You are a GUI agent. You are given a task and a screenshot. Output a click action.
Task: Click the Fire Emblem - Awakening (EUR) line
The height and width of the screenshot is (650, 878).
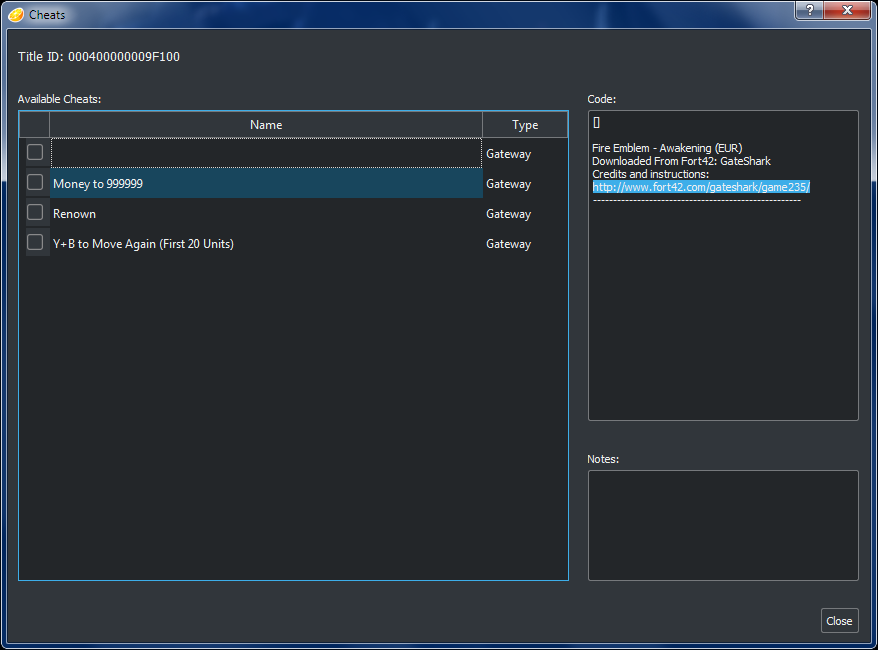coord(667,148)
